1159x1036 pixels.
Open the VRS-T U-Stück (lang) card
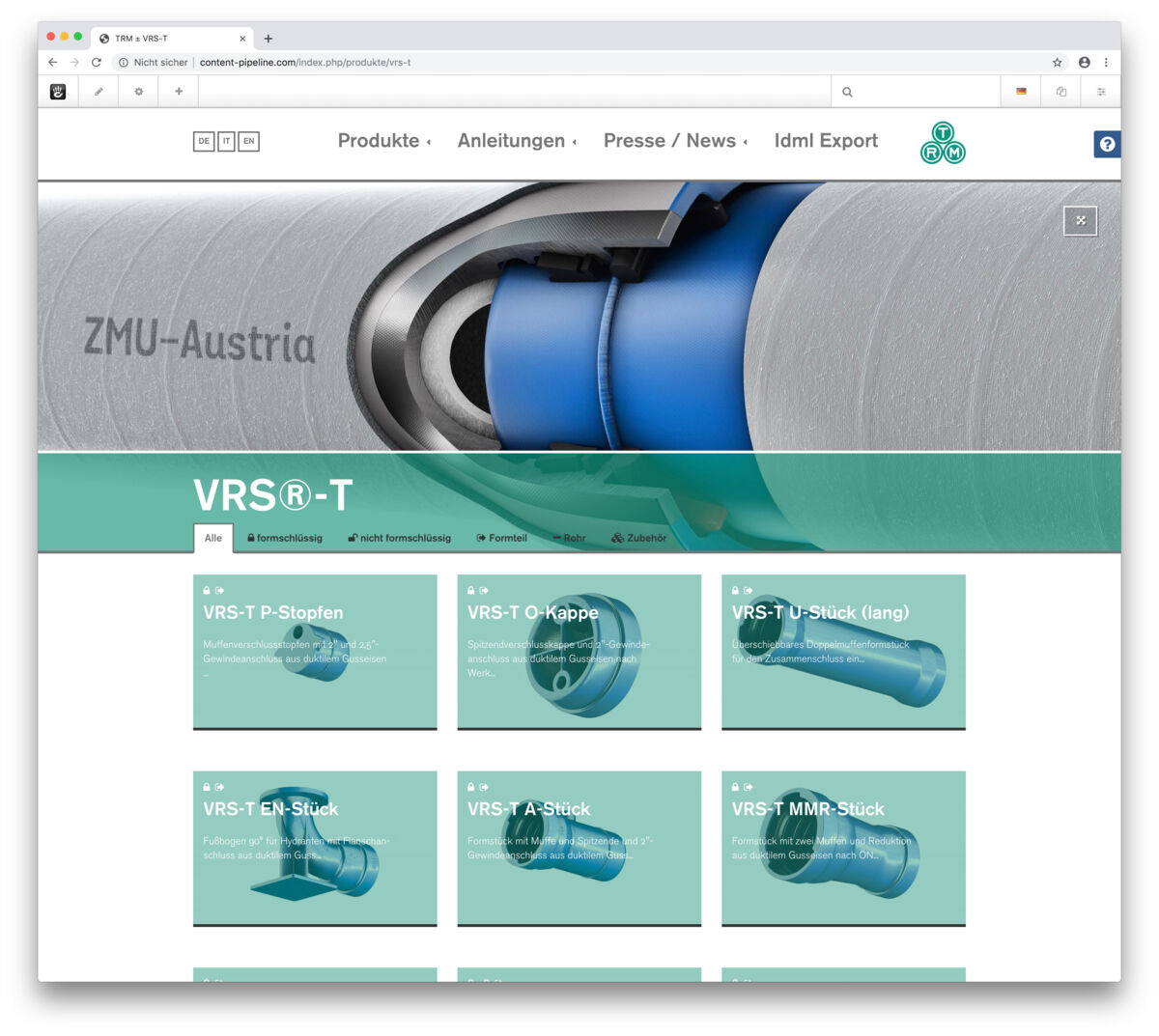(x=843, y=653)
